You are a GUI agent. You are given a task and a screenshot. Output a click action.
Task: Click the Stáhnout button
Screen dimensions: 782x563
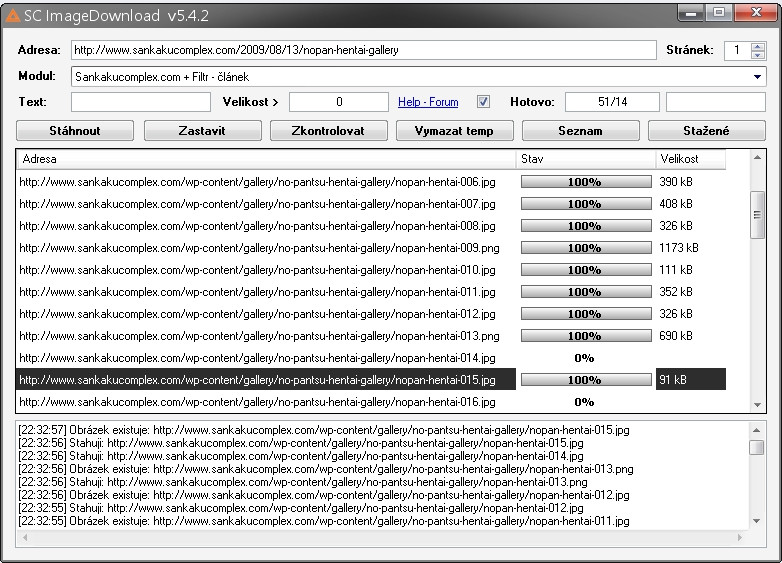coord(75,131)
